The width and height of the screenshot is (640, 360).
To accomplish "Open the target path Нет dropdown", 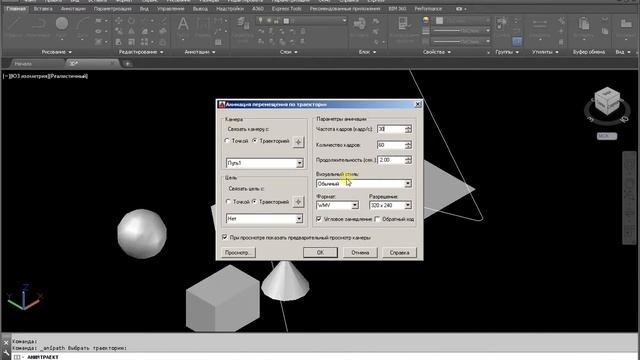I will click(x=264, y=219).
